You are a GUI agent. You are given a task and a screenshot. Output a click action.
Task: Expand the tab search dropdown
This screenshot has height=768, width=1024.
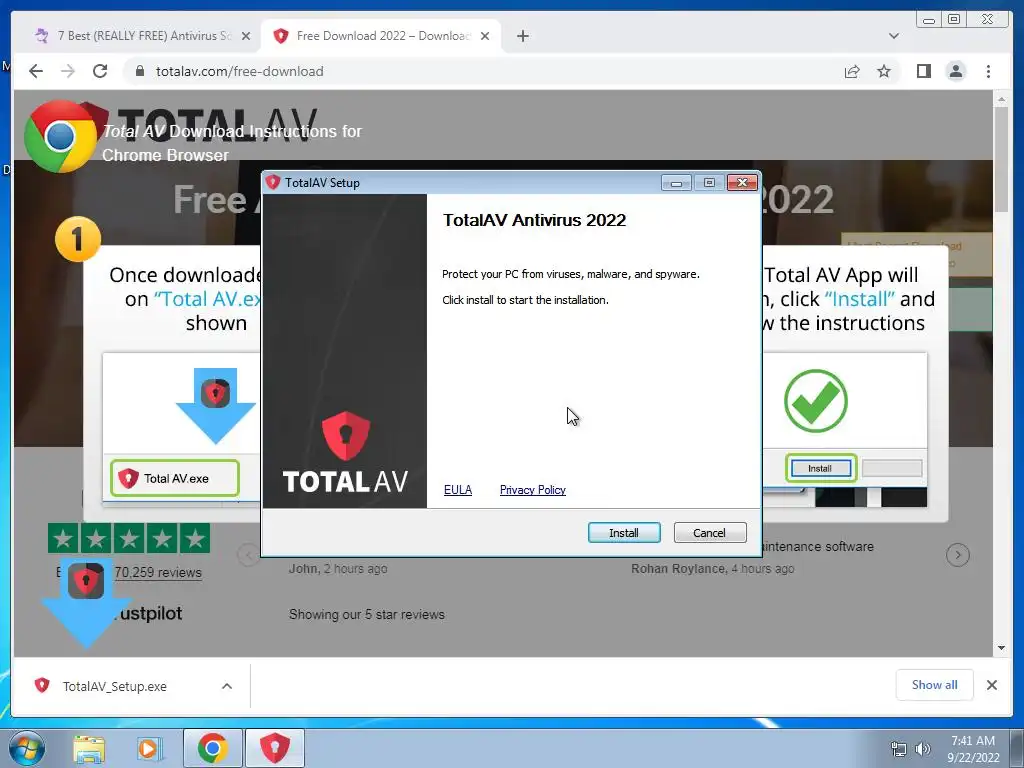[893, 36]
